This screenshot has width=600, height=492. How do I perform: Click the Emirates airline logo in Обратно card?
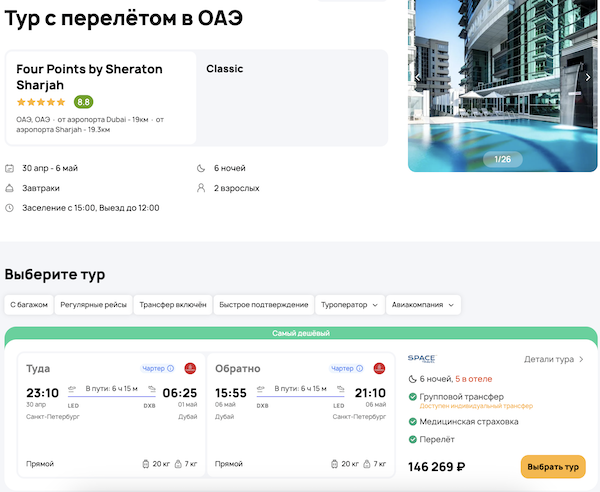click(379, 369)
